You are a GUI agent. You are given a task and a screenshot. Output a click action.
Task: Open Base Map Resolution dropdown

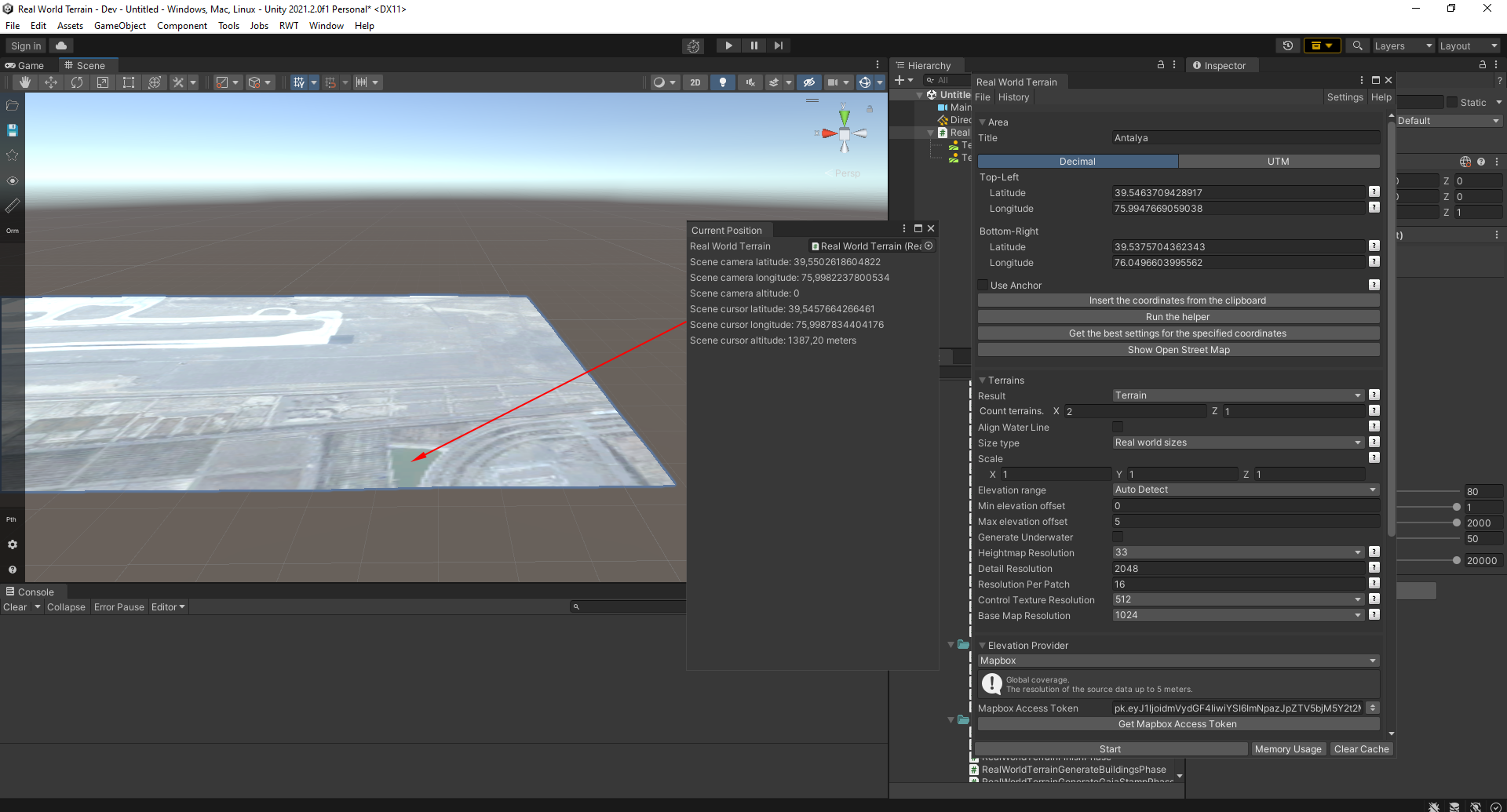tap(1238, 615)
